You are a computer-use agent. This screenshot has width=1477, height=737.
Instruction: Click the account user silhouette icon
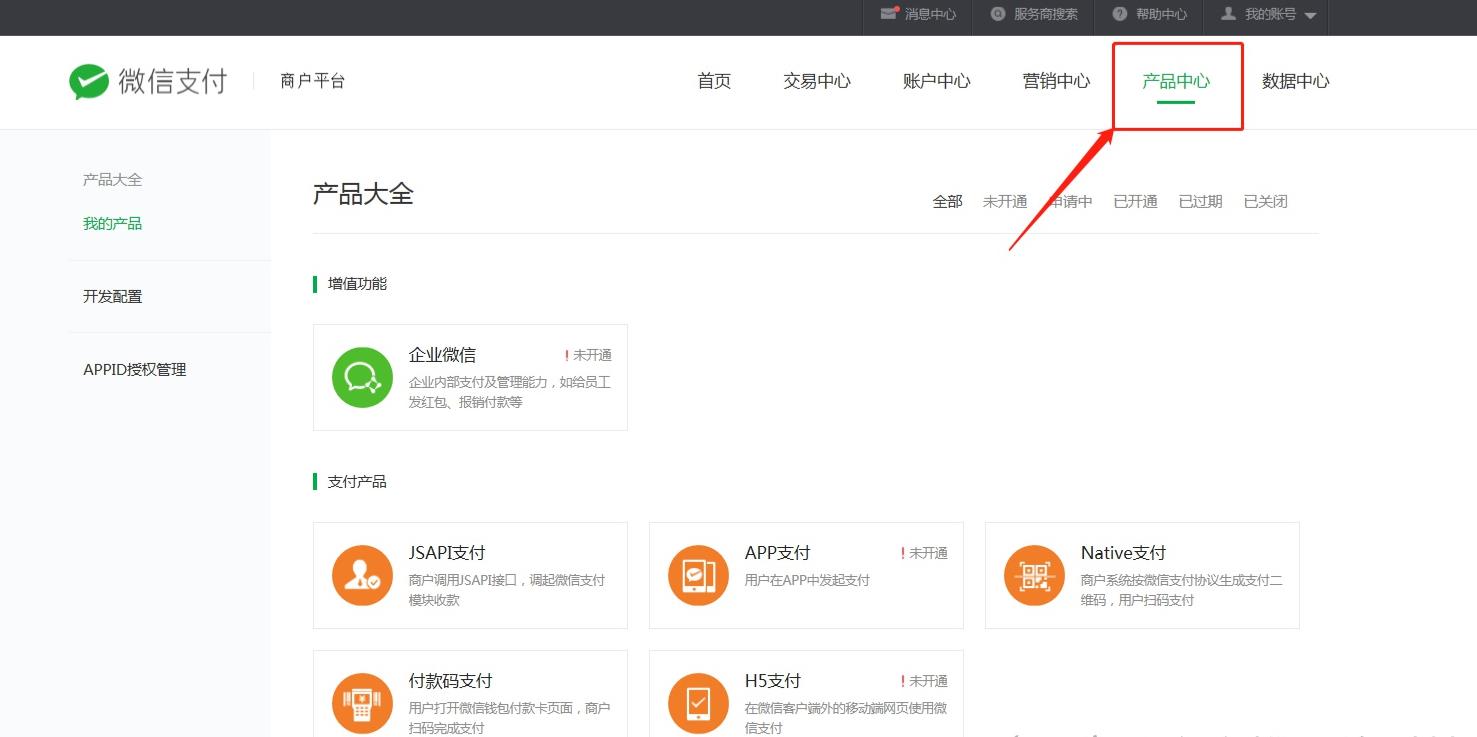click(x=1229, y=14)
